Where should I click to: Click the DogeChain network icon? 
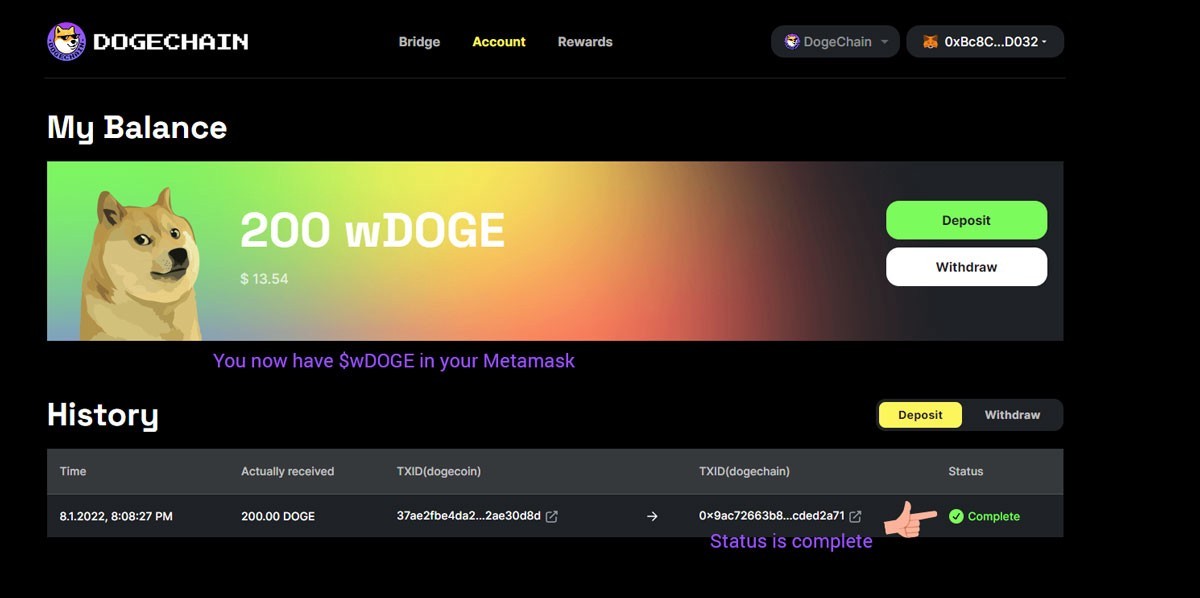click(792, 42)
